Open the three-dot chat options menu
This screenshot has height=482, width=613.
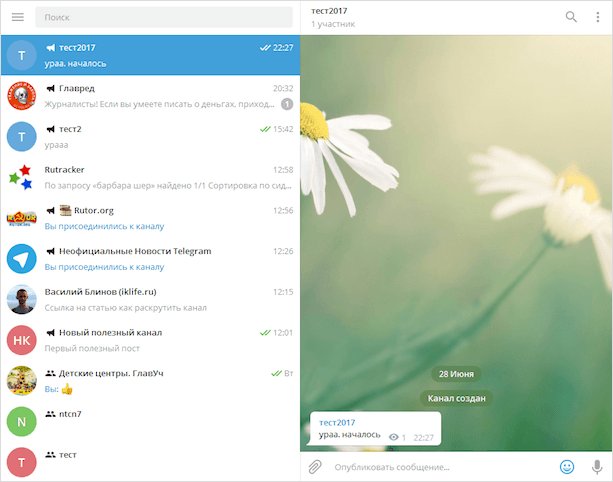click(598, 17)
